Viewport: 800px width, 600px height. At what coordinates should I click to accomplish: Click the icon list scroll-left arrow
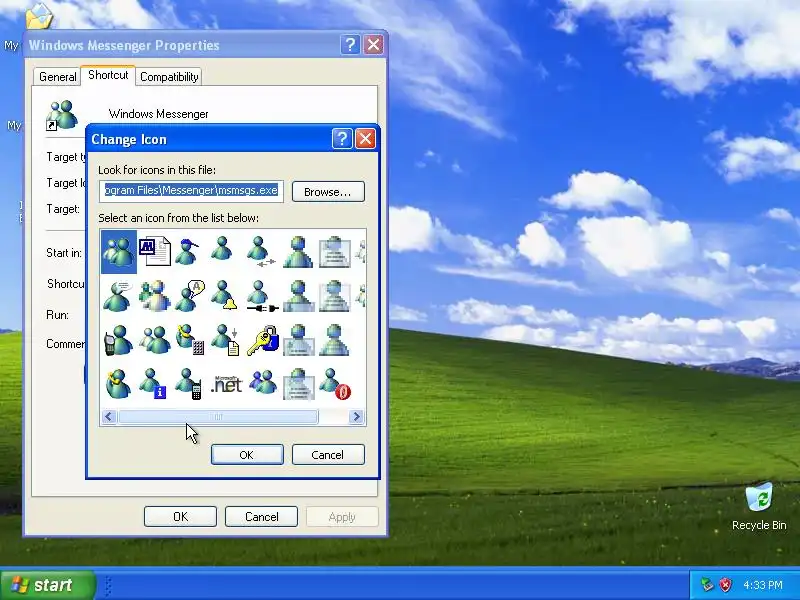pyautogui.click(x=108, y=417)
